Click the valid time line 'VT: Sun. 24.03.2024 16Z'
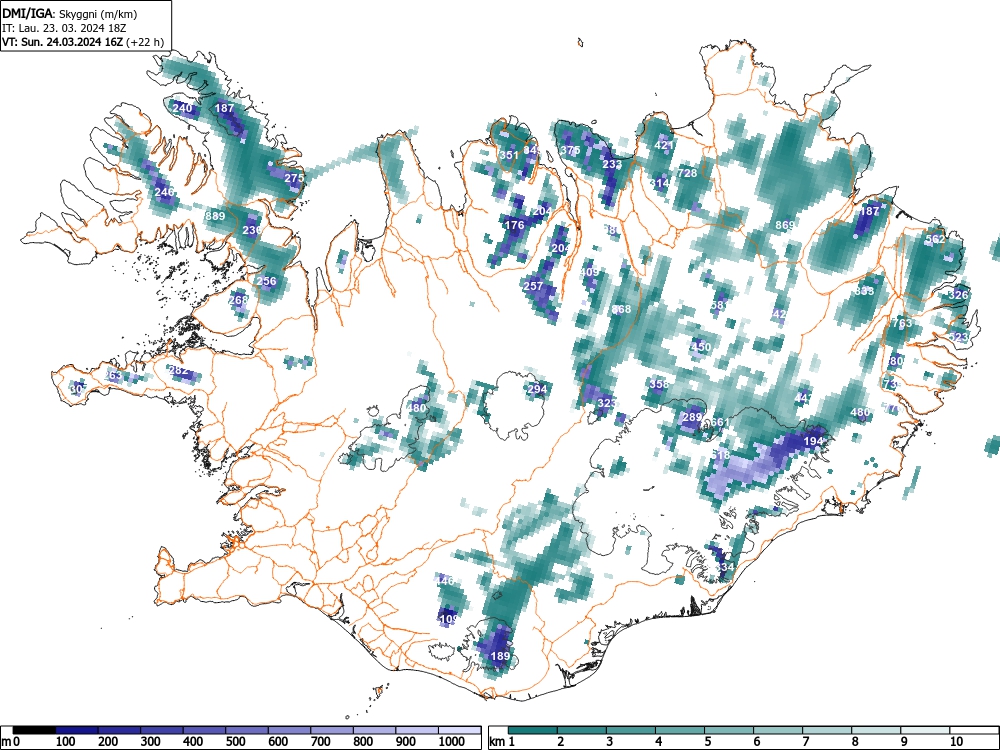1000x750 pixels. click(x=63, y=42)
